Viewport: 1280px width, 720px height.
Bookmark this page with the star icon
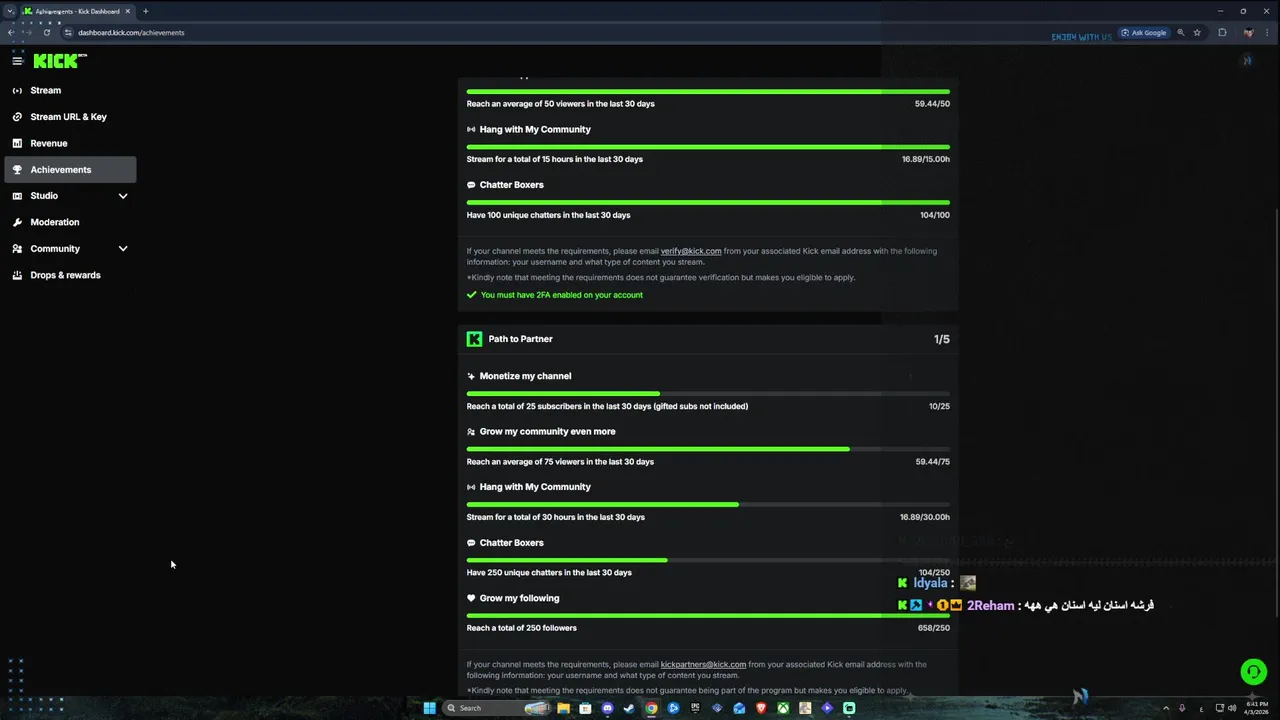pyautogui.click(x=1197, y=33)
